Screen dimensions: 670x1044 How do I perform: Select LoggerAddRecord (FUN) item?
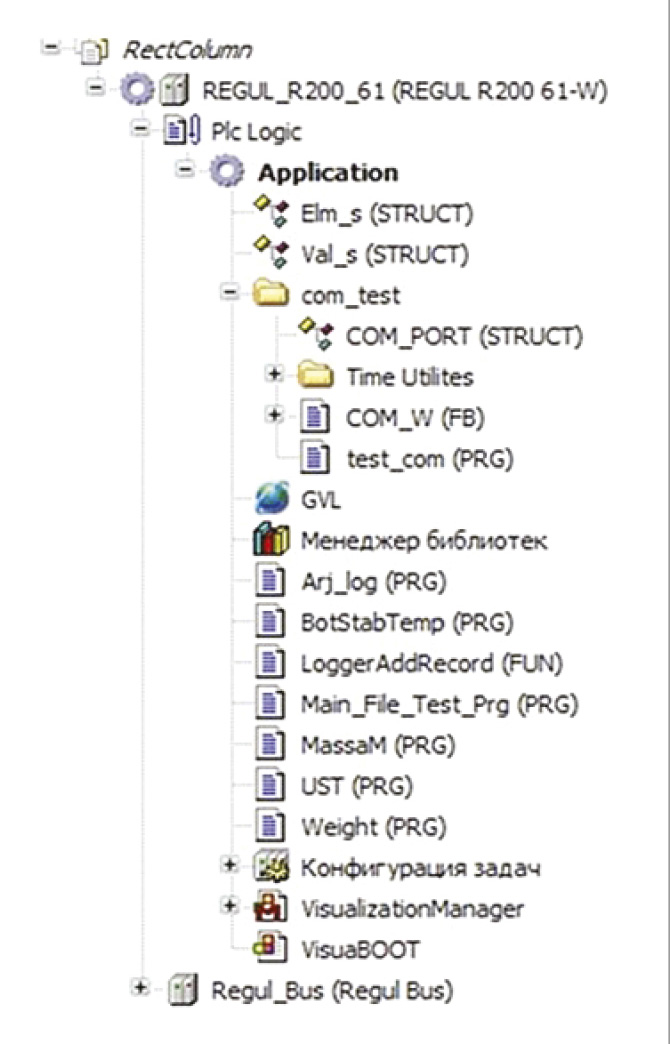tap(432, 664)
